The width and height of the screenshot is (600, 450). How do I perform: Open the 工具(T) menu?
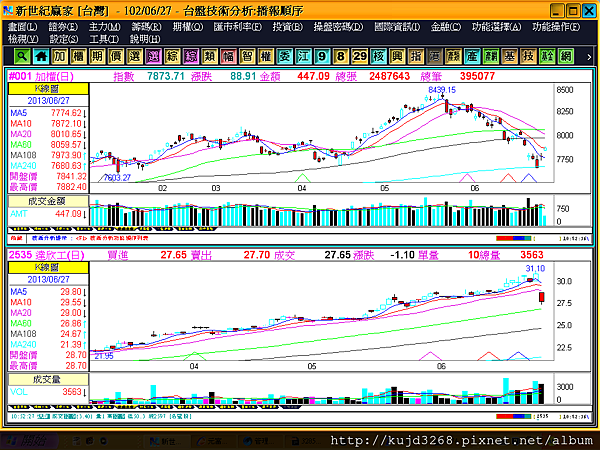pos(104,39)
